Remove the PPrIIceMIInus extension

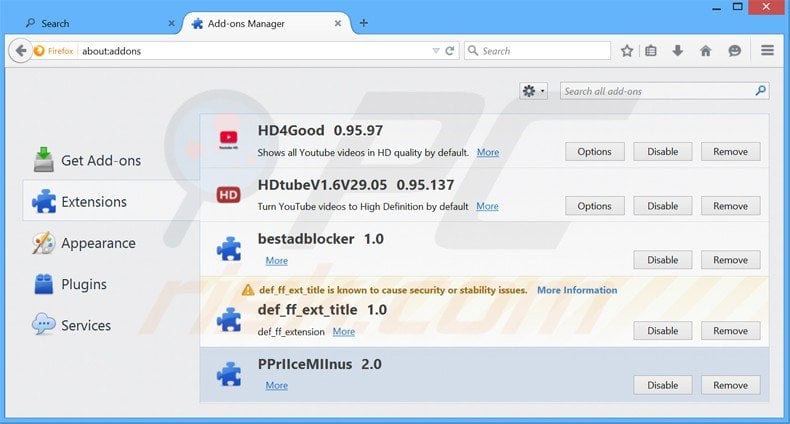[731, 385]
